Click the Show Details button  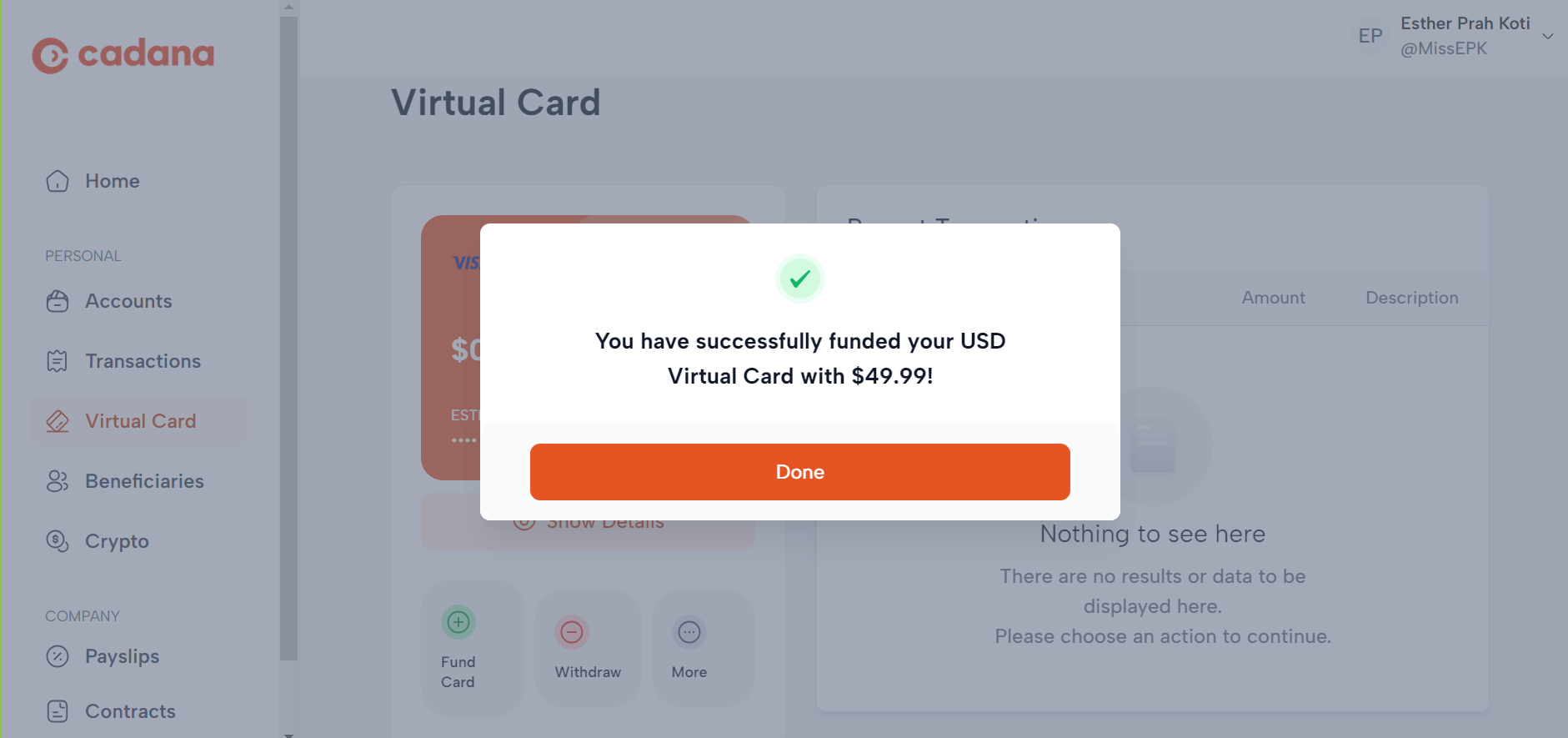pos(589,521)
